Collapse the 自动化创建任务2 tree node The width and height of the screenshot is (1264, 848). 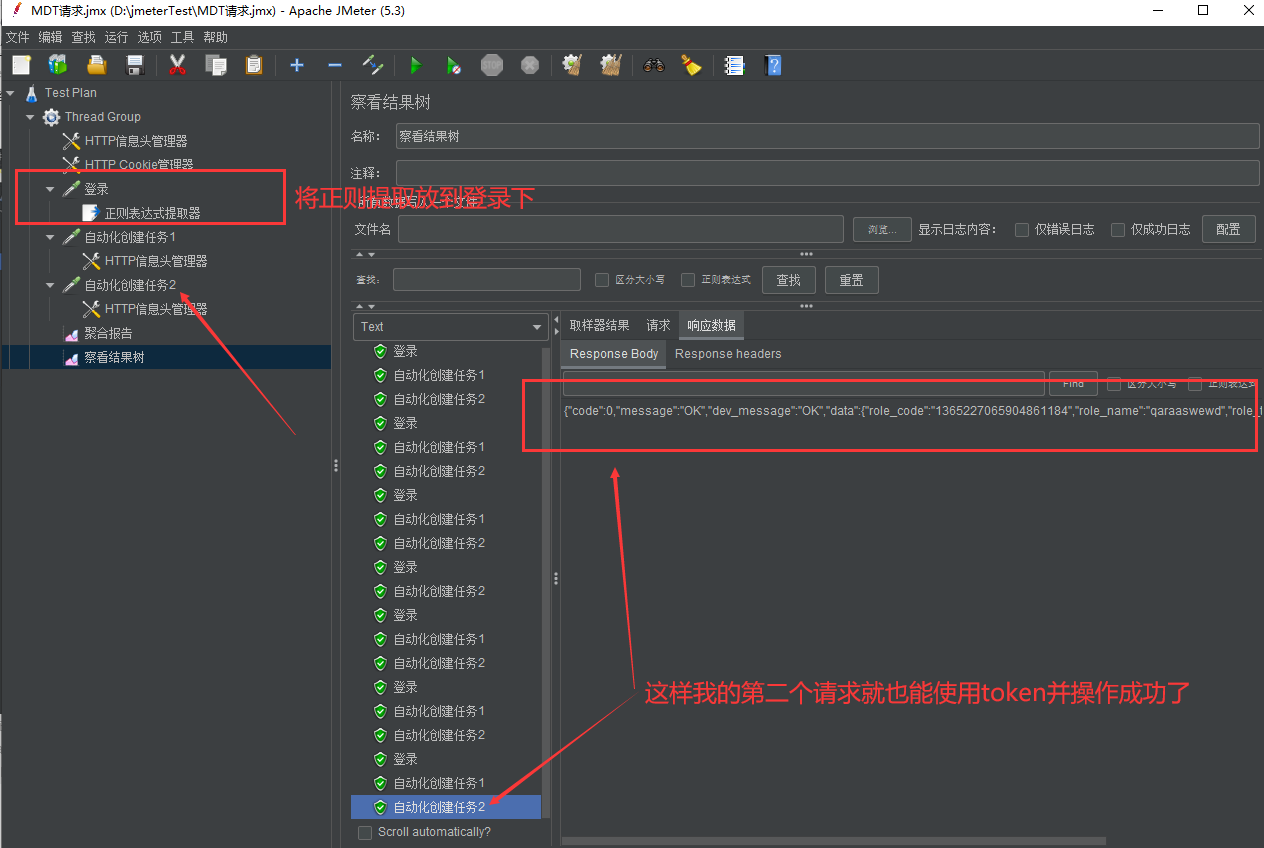pyautogui.click(x=50, y=285)
